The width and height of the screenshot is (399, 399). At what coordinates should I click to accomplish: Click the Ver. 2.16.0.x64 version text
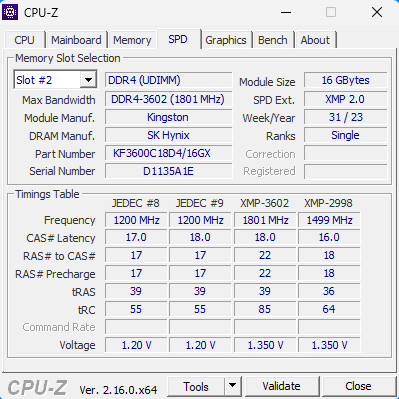point(118,390)
